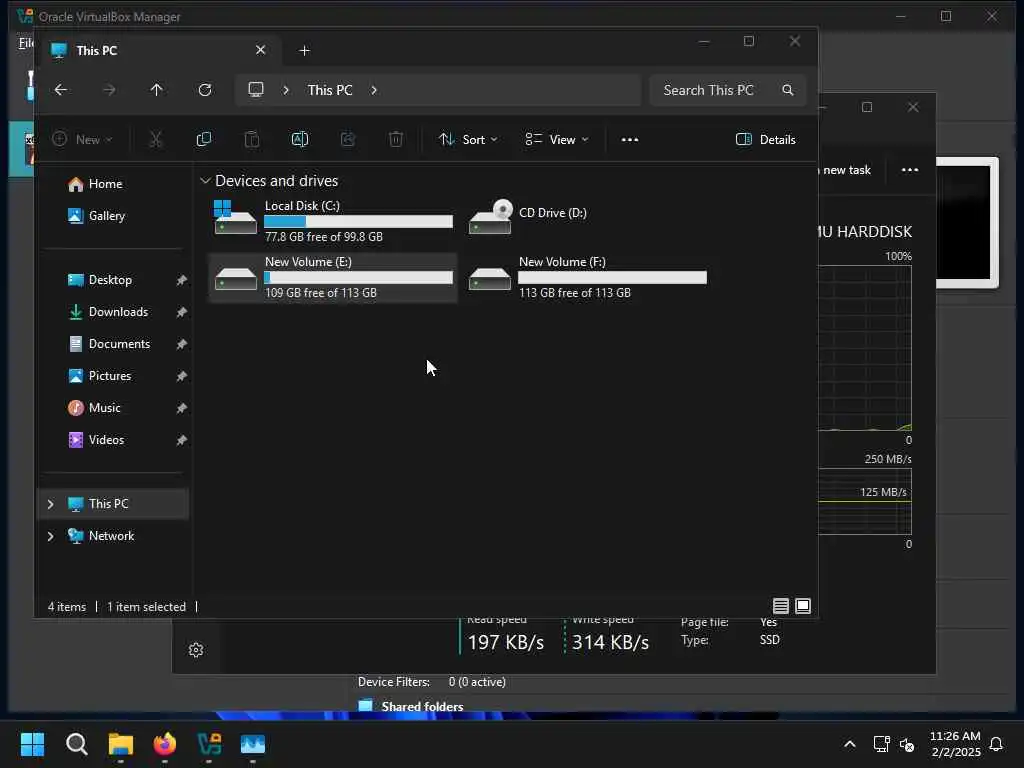Click Run new task in Task Manager
Viewport: 1024px width, 768px height.
844,170
